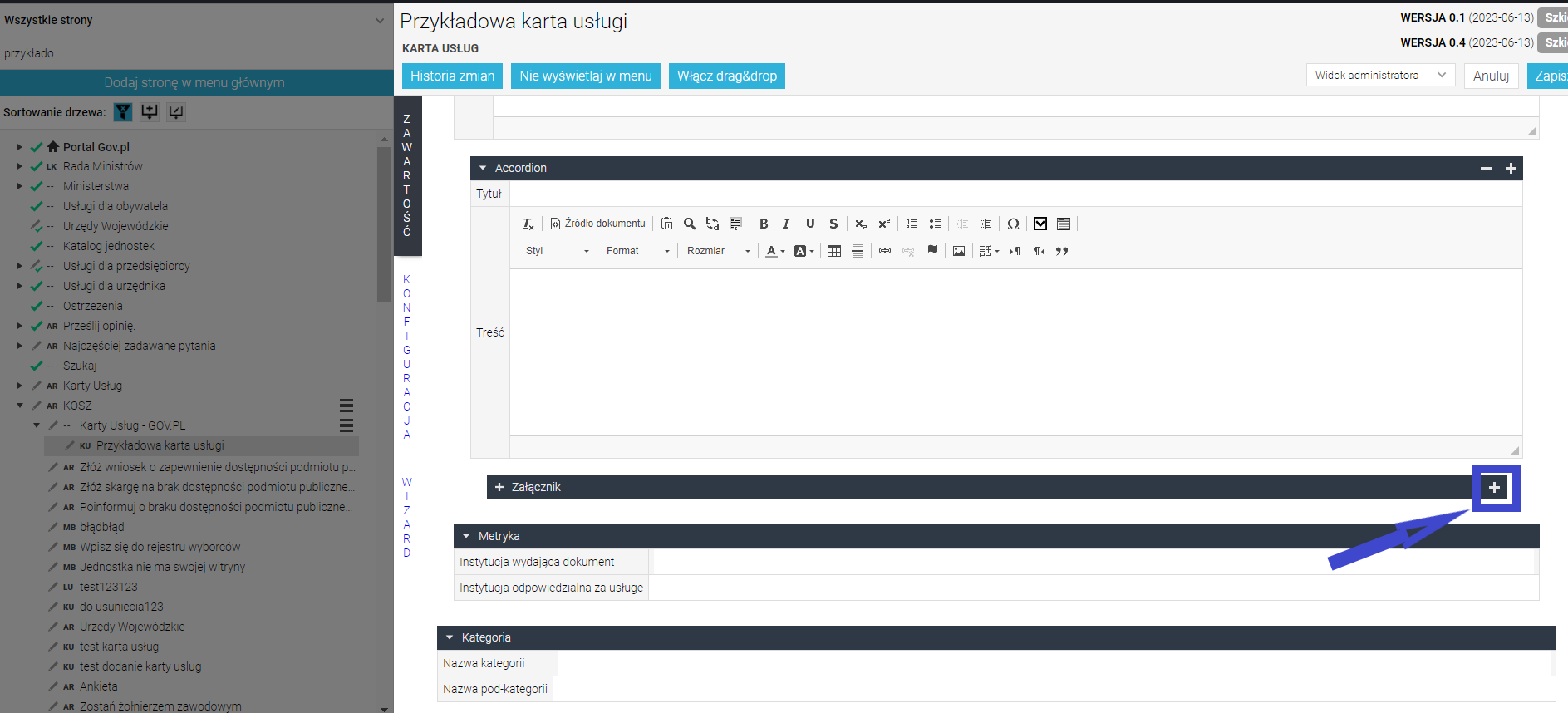Open the text color picker
The width and height of the screenshot is (1568, 713).
click(x=774, y=251)
